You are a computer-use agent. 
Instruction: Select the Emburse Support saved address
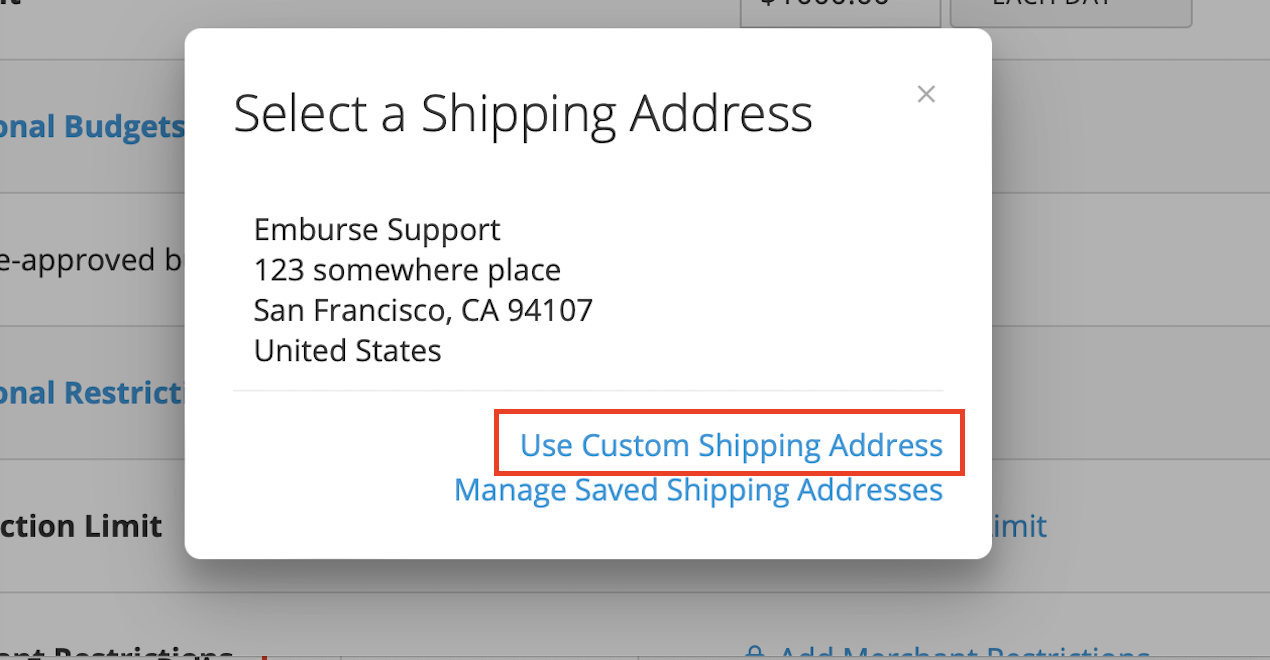point(422,289)
